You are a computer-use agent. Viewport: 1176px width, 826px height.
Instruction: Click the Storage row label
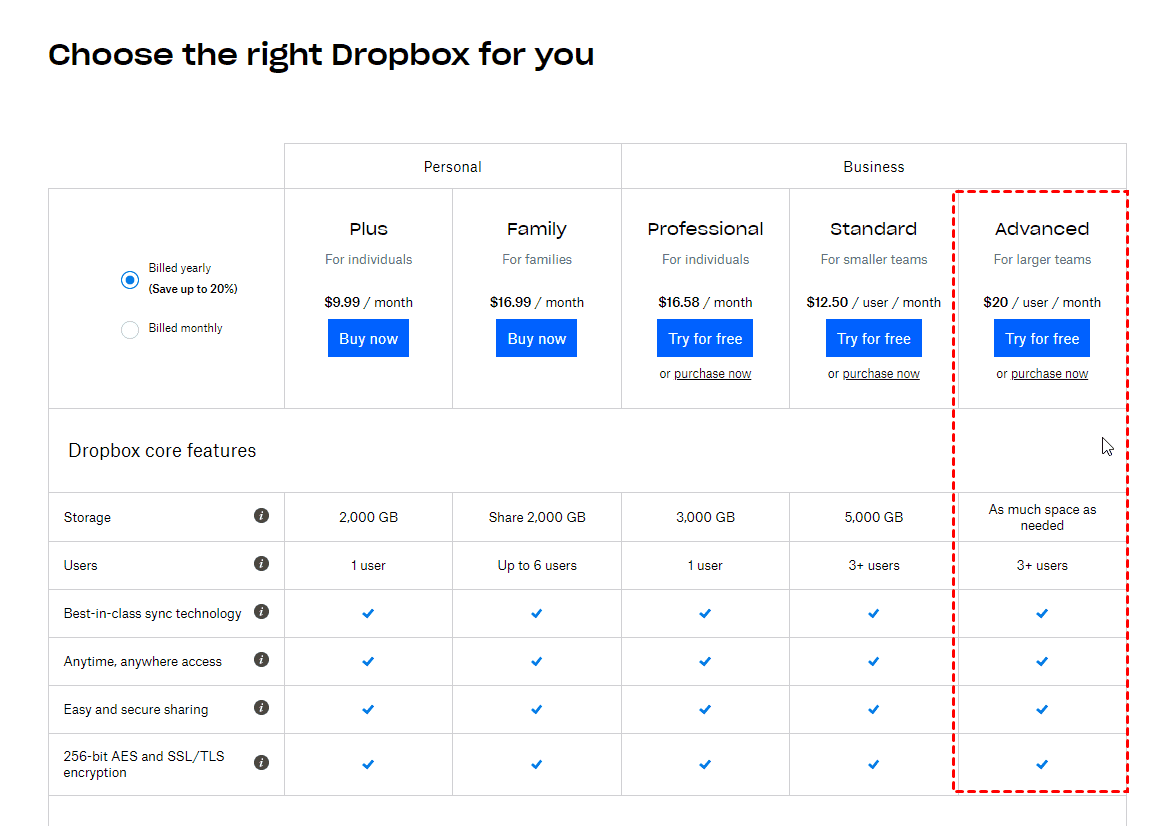(x=87, y=518)
